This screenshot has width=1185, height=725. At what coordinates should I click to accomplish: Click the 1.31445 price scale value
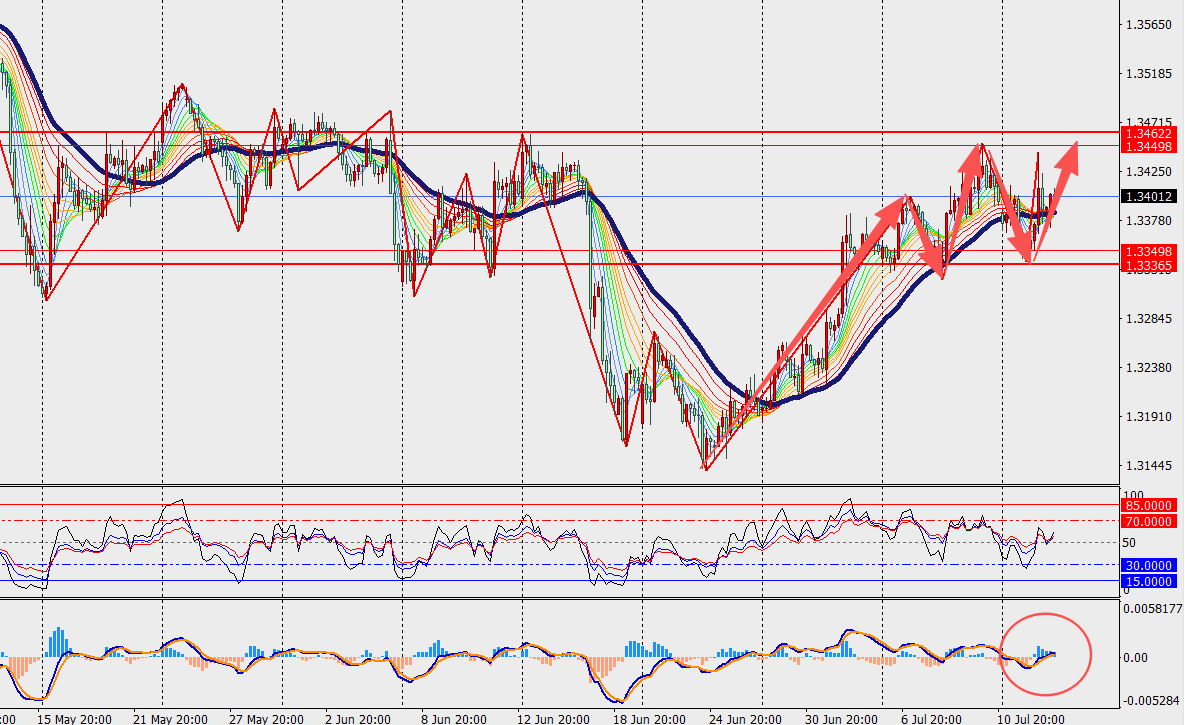point(1149,466)
